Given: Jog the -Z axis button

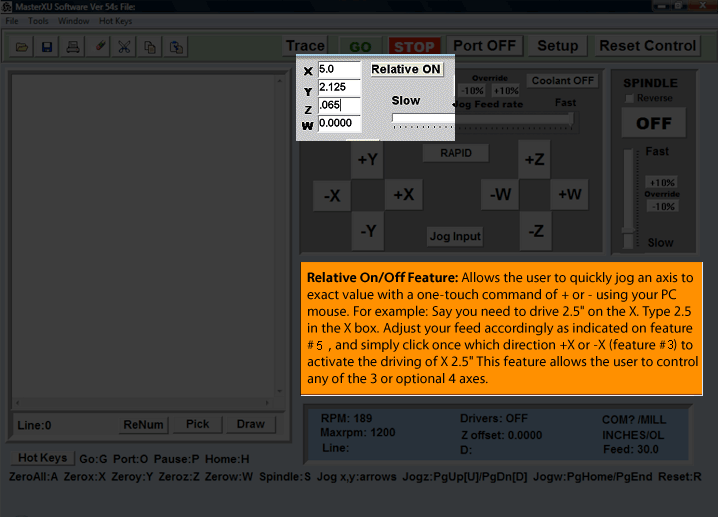Looking at the screenshot, I should click(536, 231).
